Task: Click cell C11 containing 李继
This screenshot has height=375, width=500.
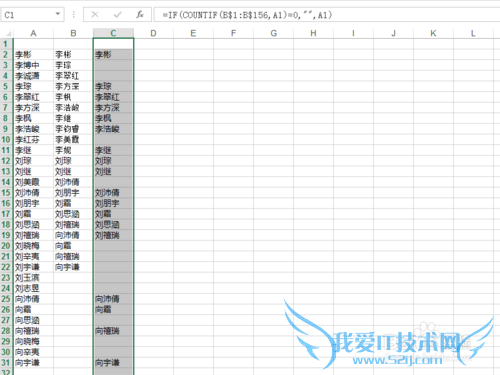Action: [113, 150]
